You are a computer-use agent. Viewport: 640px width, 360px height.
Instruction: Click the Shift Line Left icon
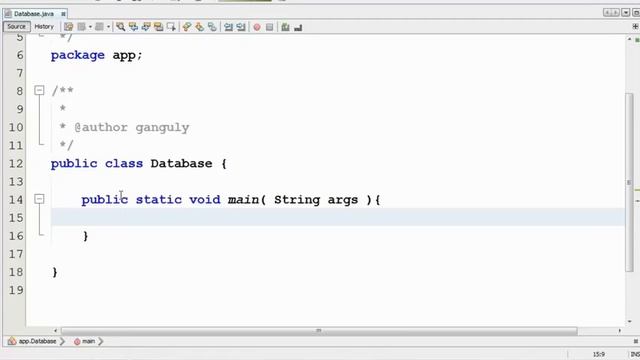pos(228,27)
